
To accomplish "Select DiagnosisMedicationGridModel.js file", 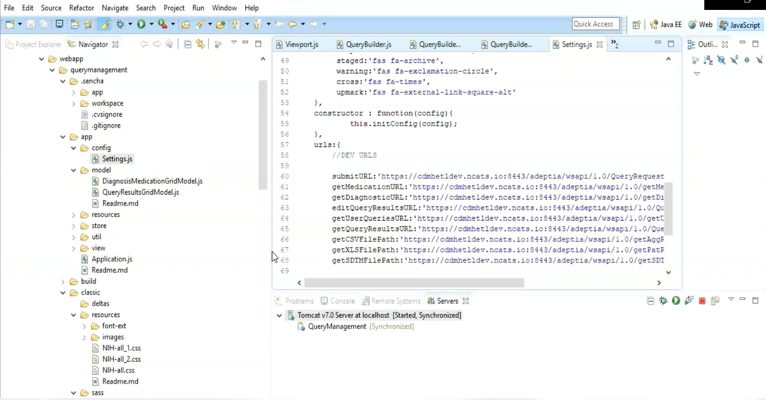I will pos(147,181).
